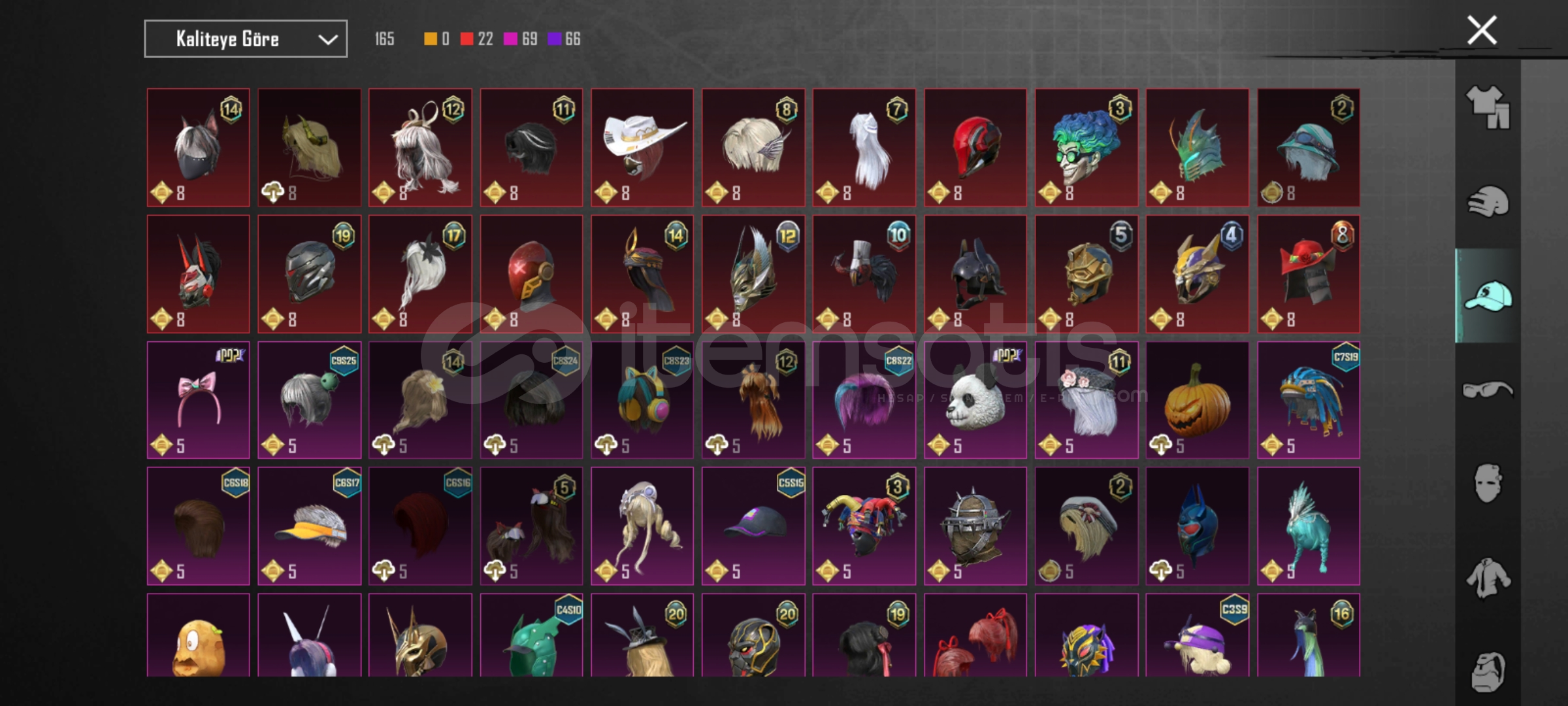Expand the Kaliteye Göre sort dropdown
The height and width of the screenshot is (706, 1568).
(x=246, y=39)
